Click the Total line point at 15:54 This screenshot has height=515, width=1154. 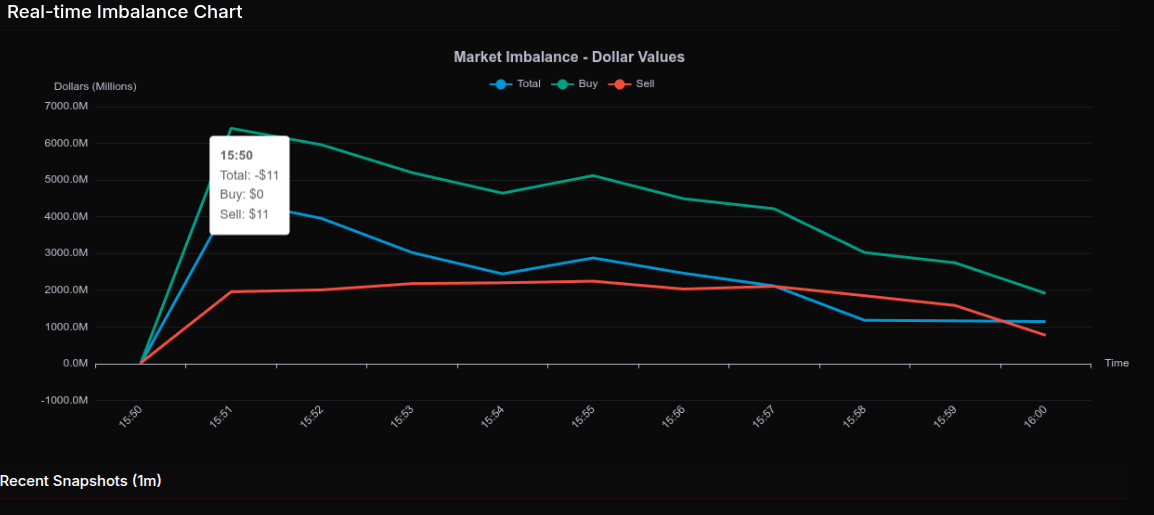click(x=503, y=274)
